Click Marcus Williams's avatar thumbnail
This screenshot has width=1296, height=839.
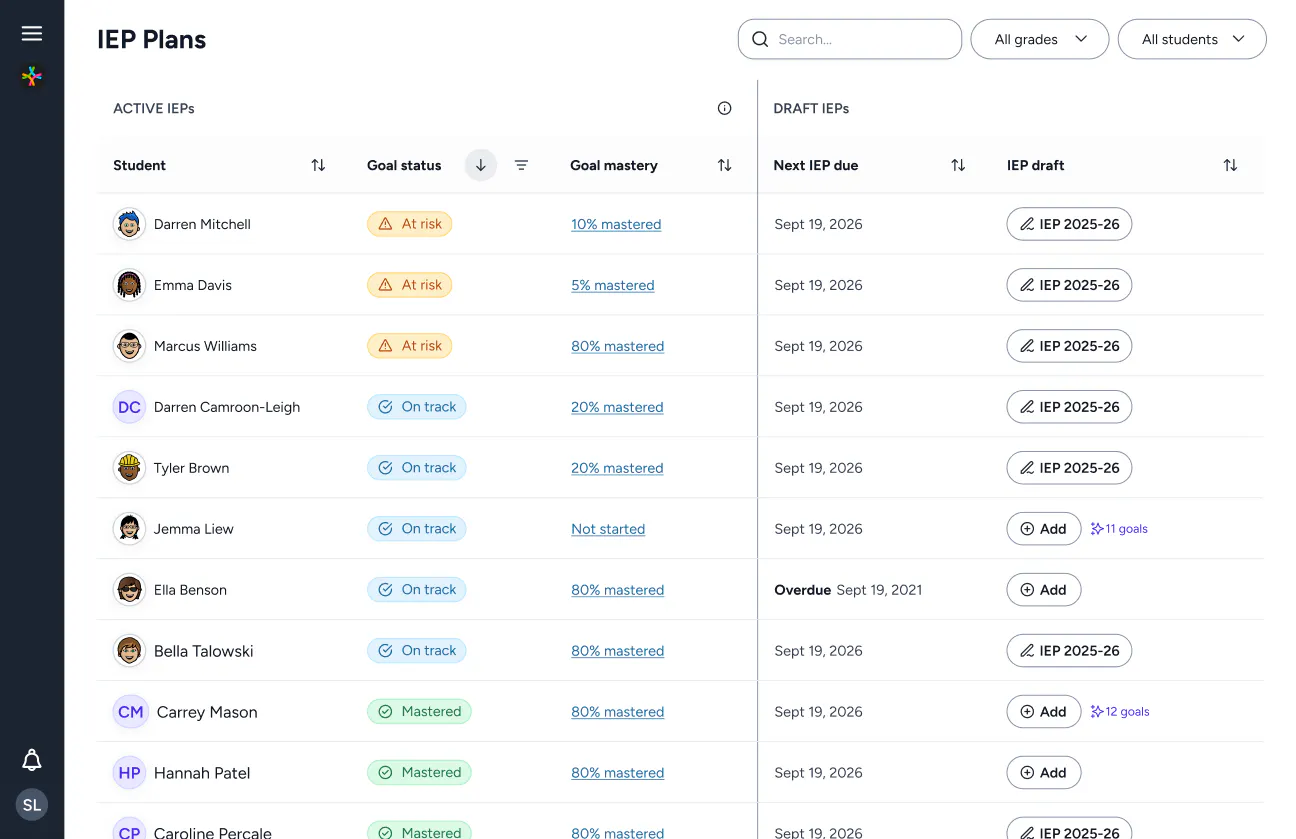[129, 347]
